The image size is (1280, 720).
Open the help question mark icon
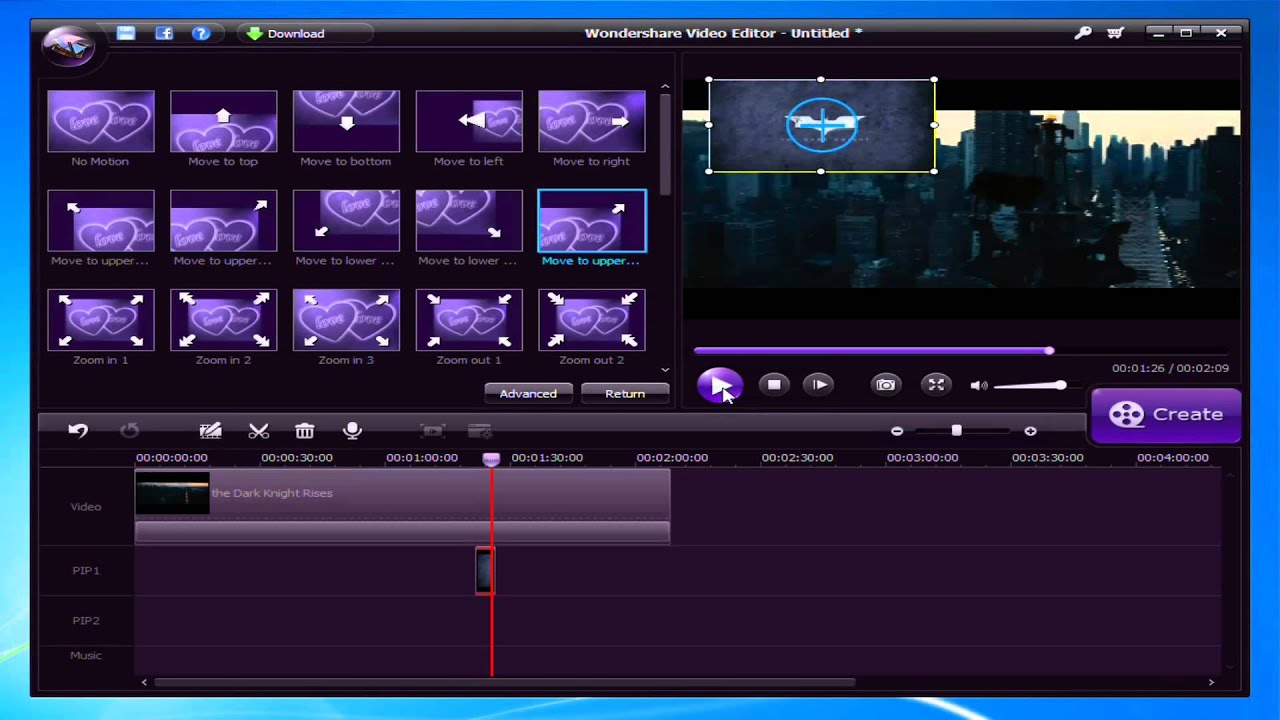pos(201,33)
